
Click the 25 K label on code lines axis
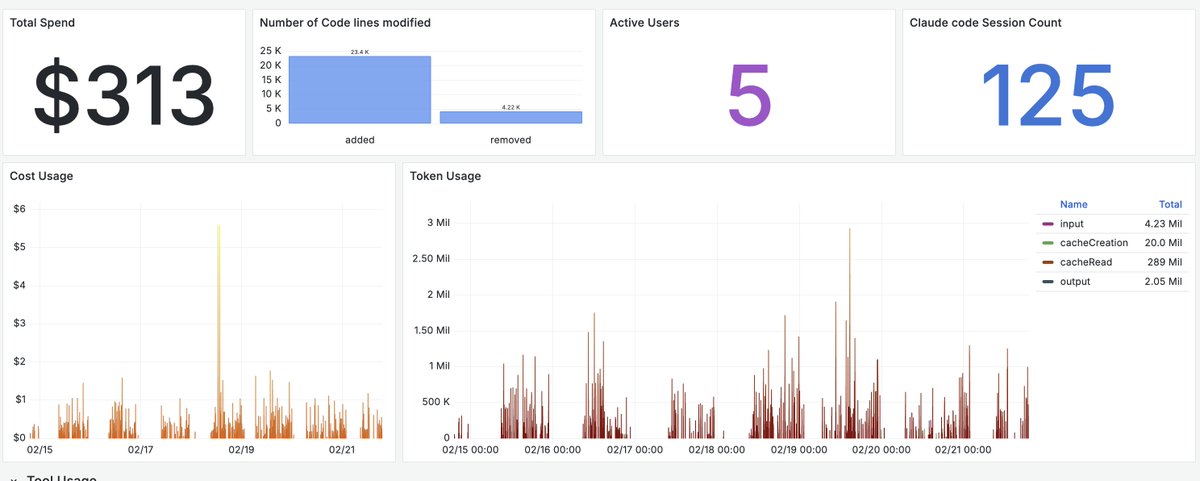[270, 51]
